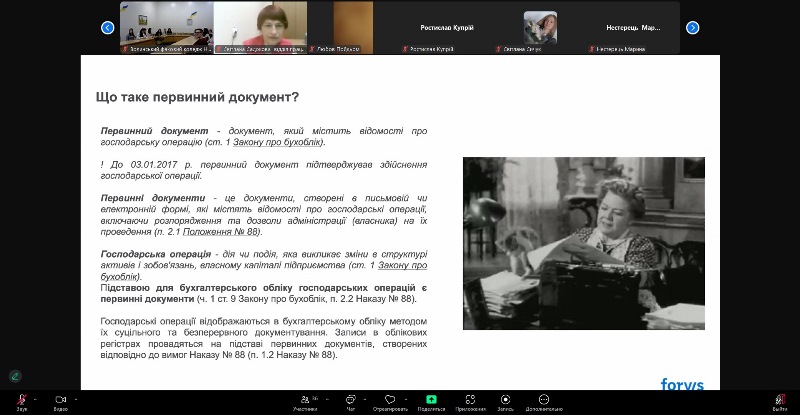Click the green annotation pencil icon
This screenshot has height=415, width=800.
tap(15, 377)
